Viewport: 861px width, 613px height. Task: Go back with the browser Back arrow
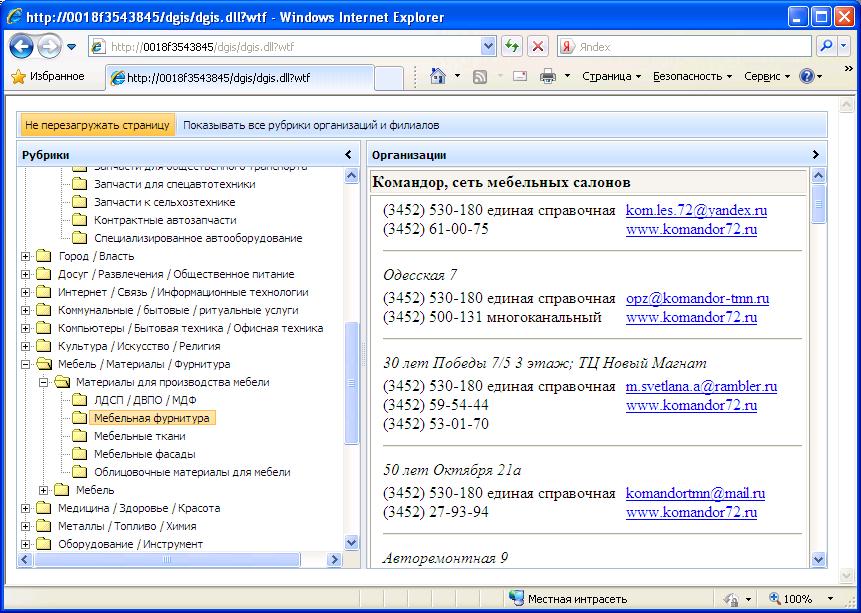coord(21,47)
